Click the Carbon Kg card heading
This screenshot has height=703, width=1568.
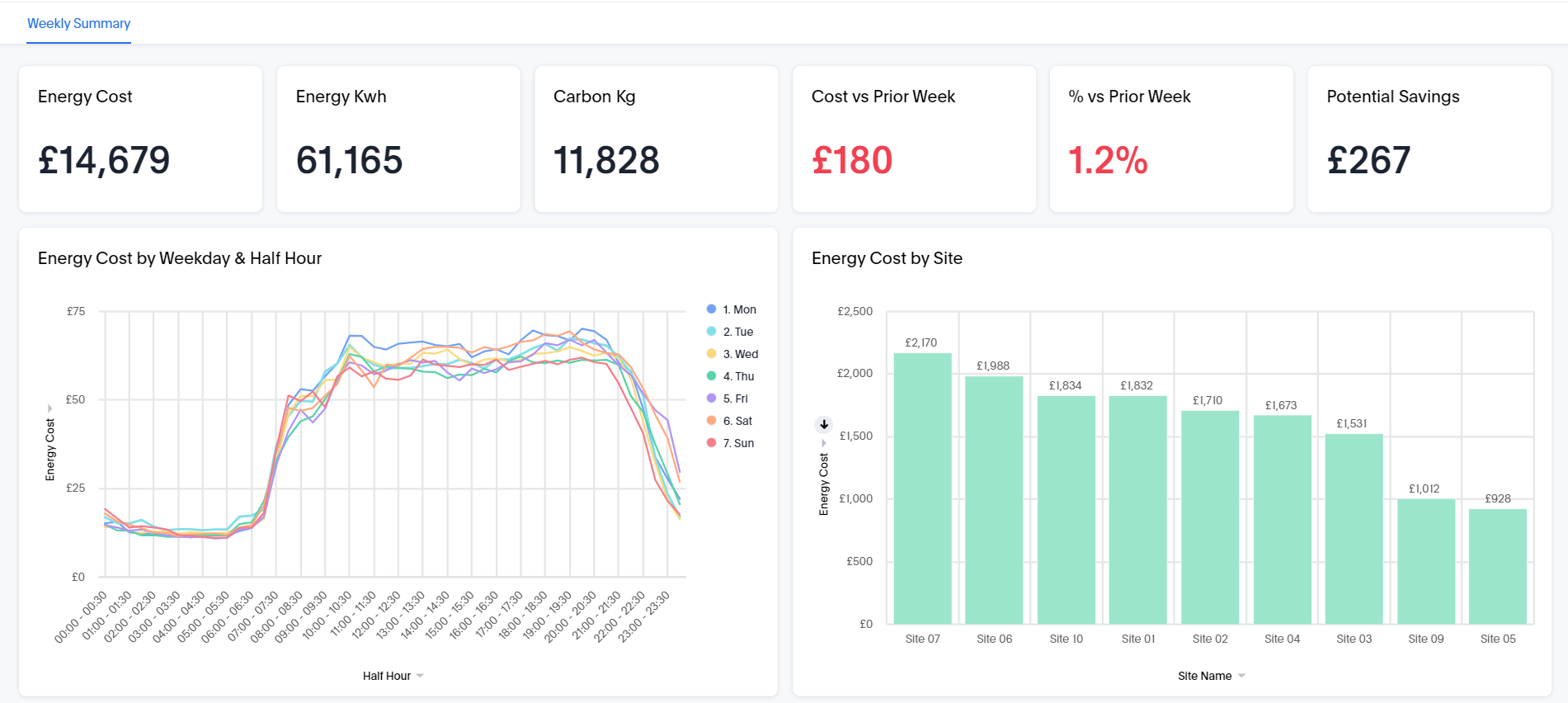point(595,97)
